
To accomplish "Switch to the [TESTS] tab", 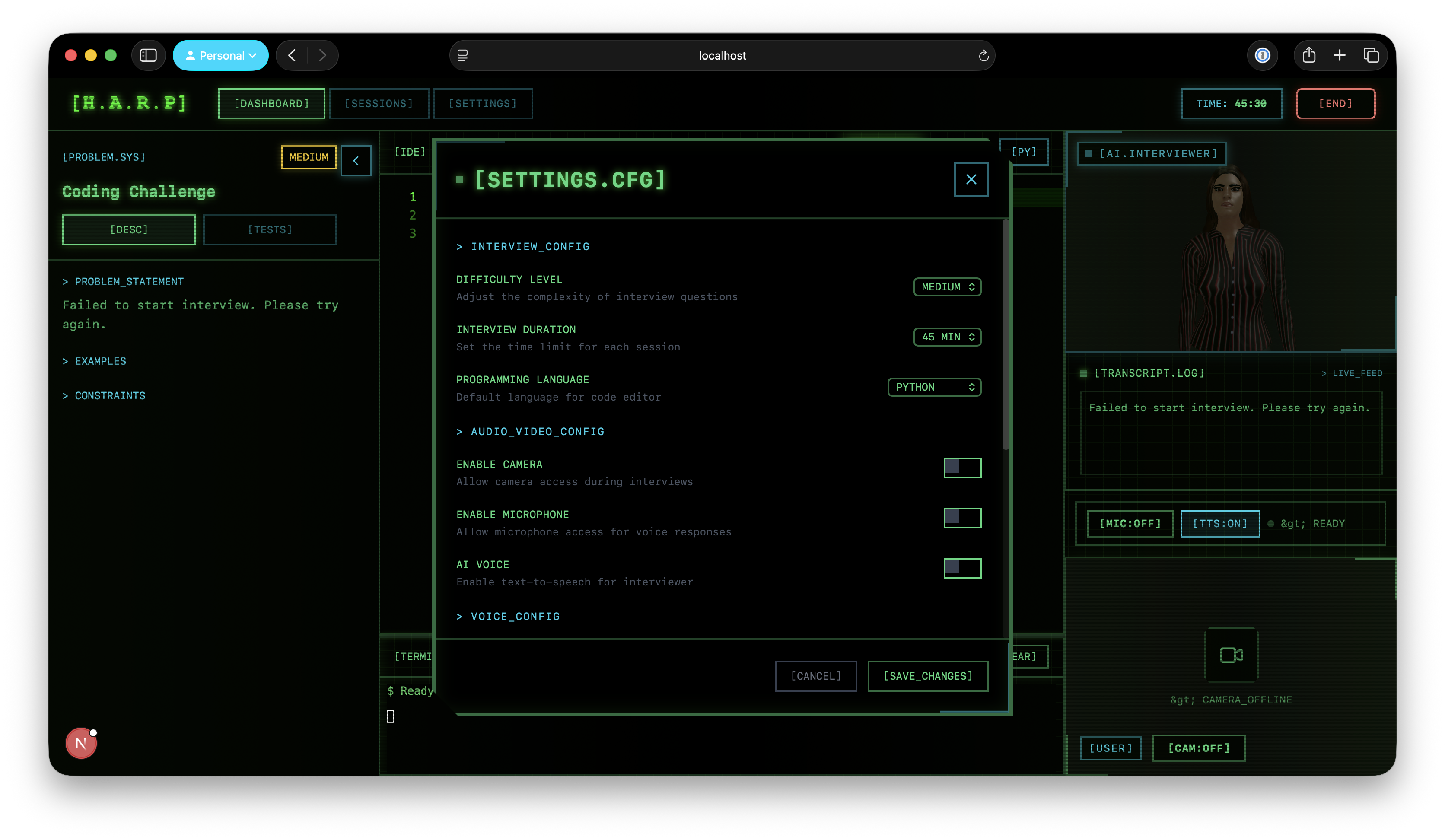I will point(270,230).
